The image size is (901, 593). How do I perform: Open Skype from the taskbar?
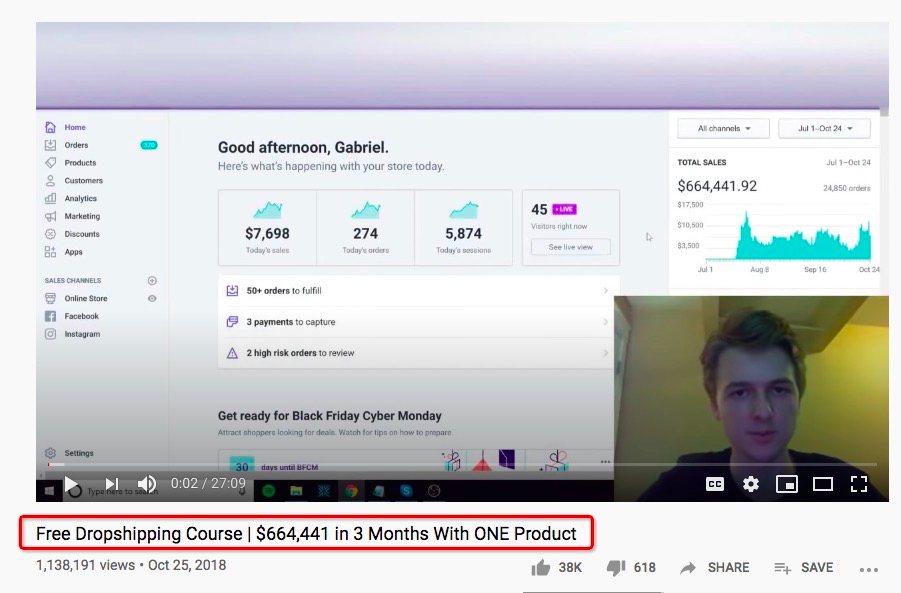point(406,491)
